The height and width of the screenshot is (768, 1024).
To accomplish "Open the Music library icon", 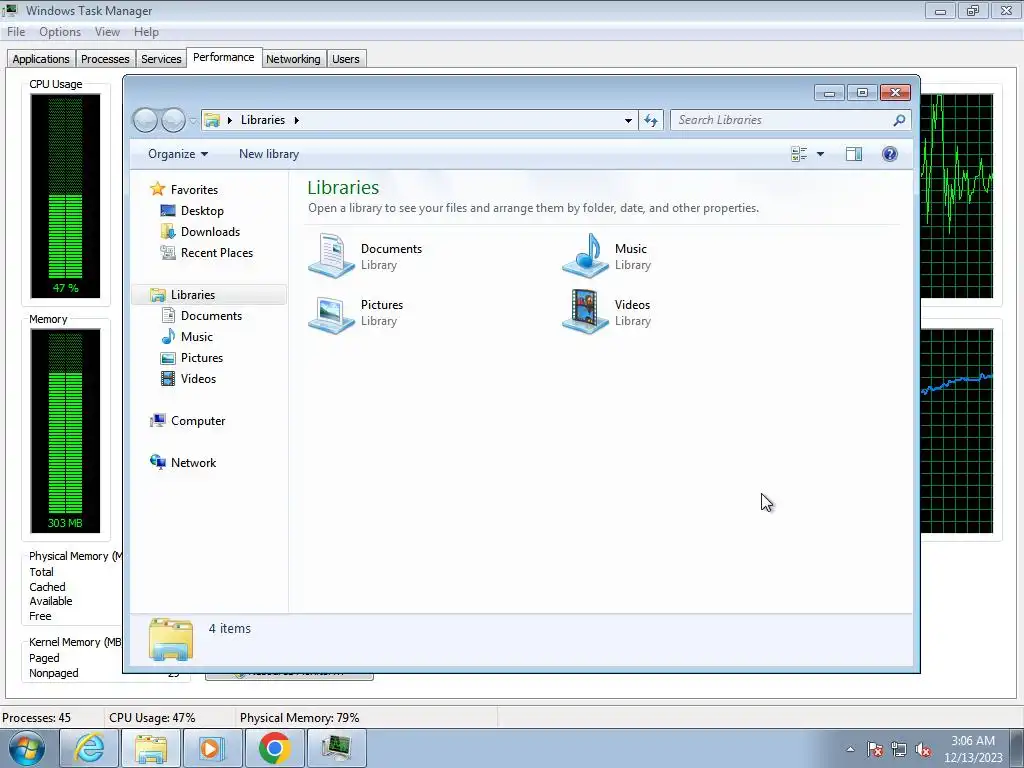I will (586, 256).
